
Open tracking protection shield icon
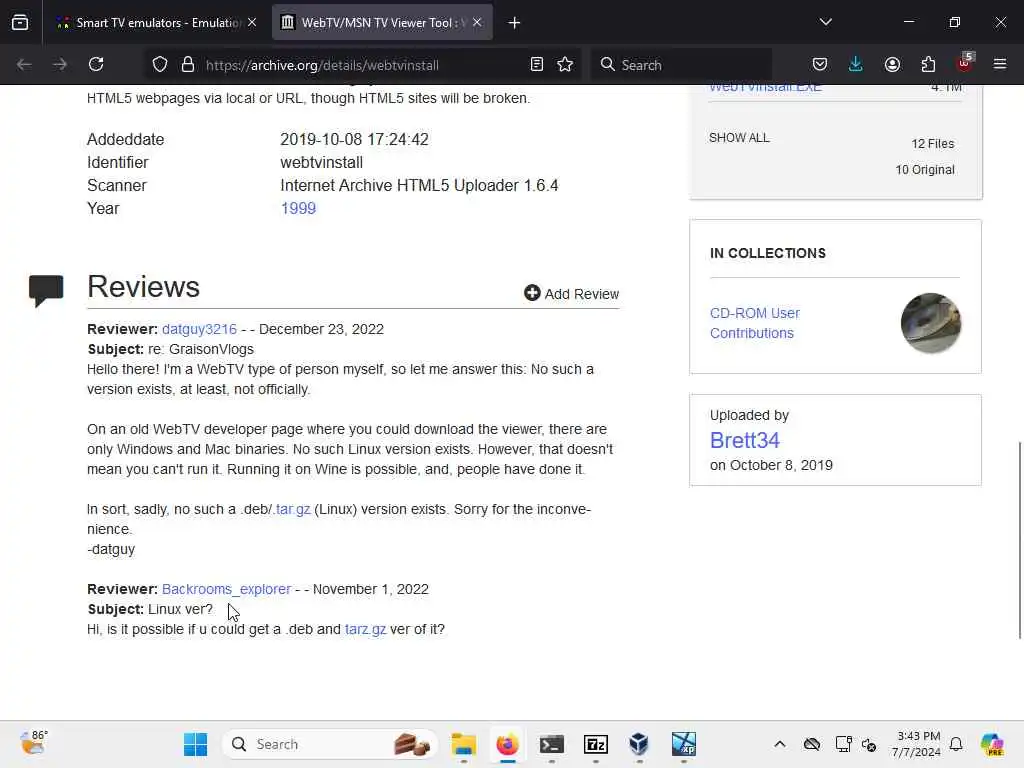tap(160, 65)
